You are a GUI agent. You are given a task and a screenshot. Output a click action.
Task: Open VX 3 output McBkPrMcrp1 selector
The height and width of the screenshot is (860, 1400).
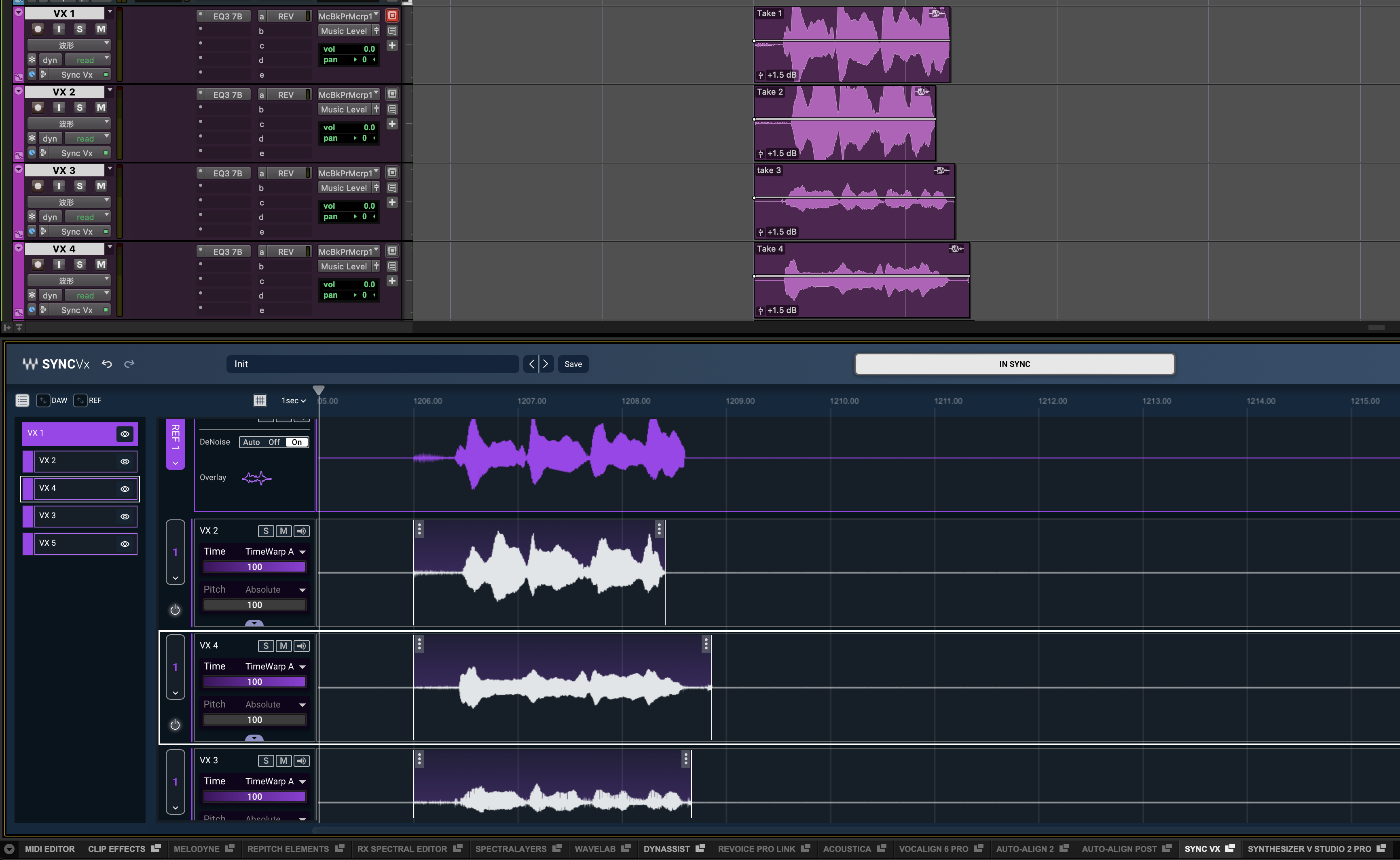pos(349,173)
